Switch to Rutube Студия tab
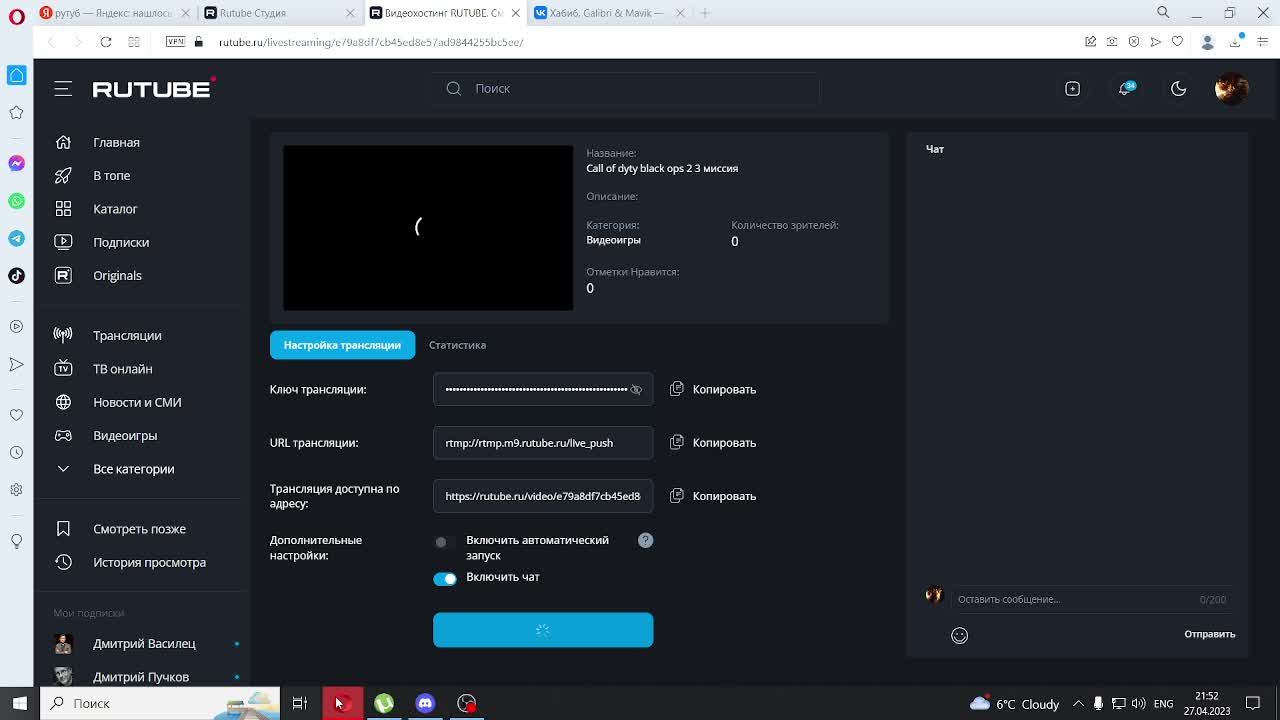 tap(277, 13)
